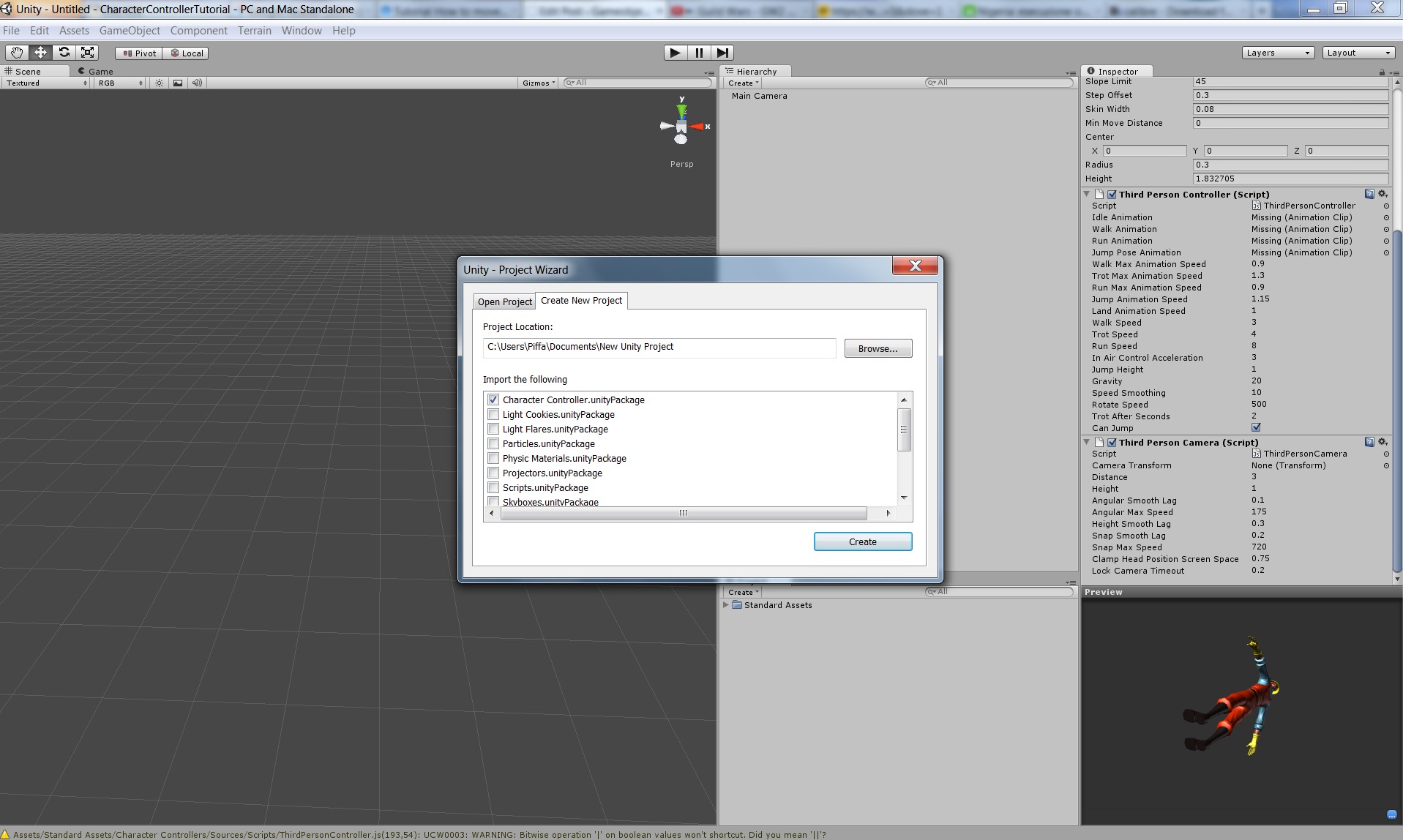This screenshot has width=1403, height=840.
Task: Select the Hand pan tool
Action: click(x=16, y=52)
